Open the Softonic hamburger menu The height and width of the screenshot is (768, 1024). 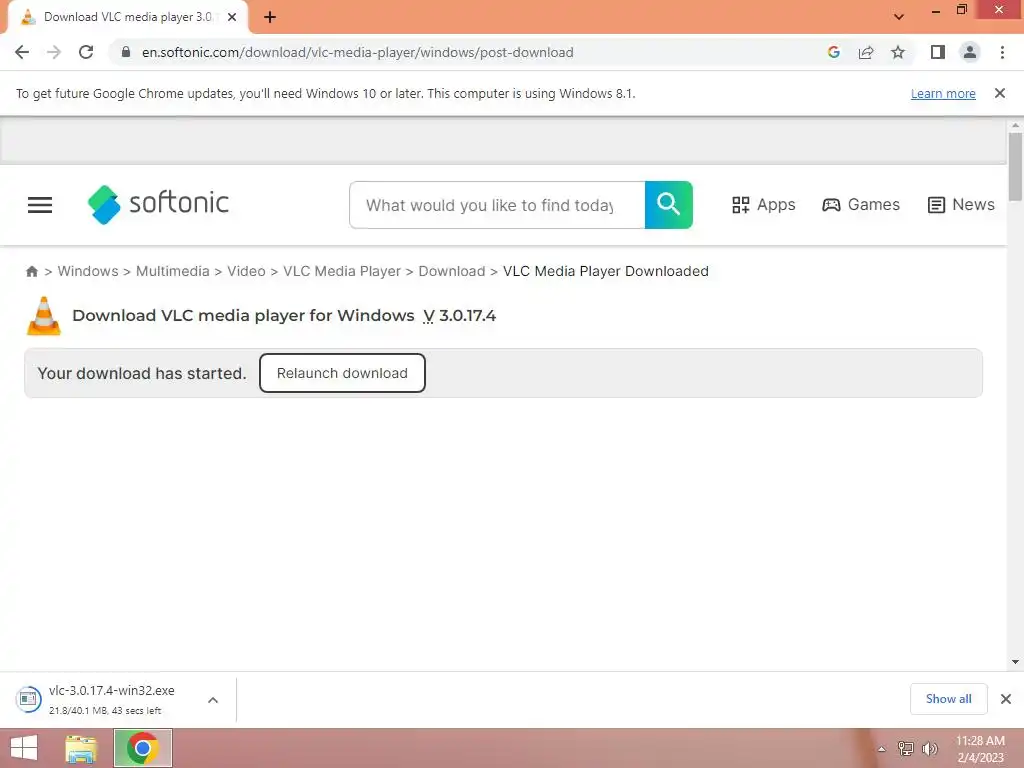point(40,205)
